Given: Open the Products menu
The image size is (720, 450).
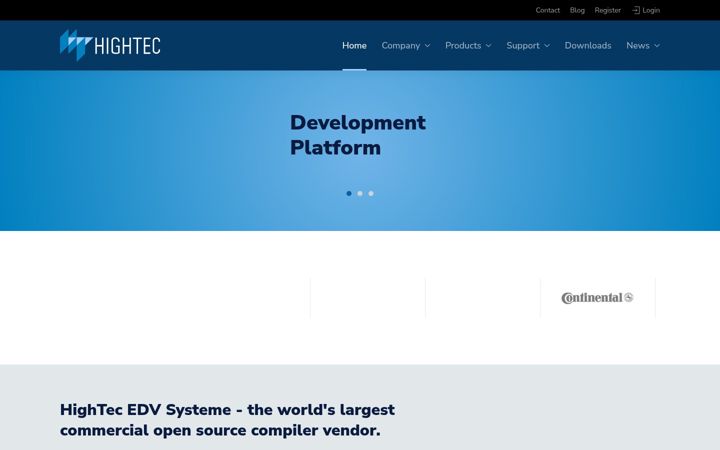Looking at the screenshot, I should [463, 45].
